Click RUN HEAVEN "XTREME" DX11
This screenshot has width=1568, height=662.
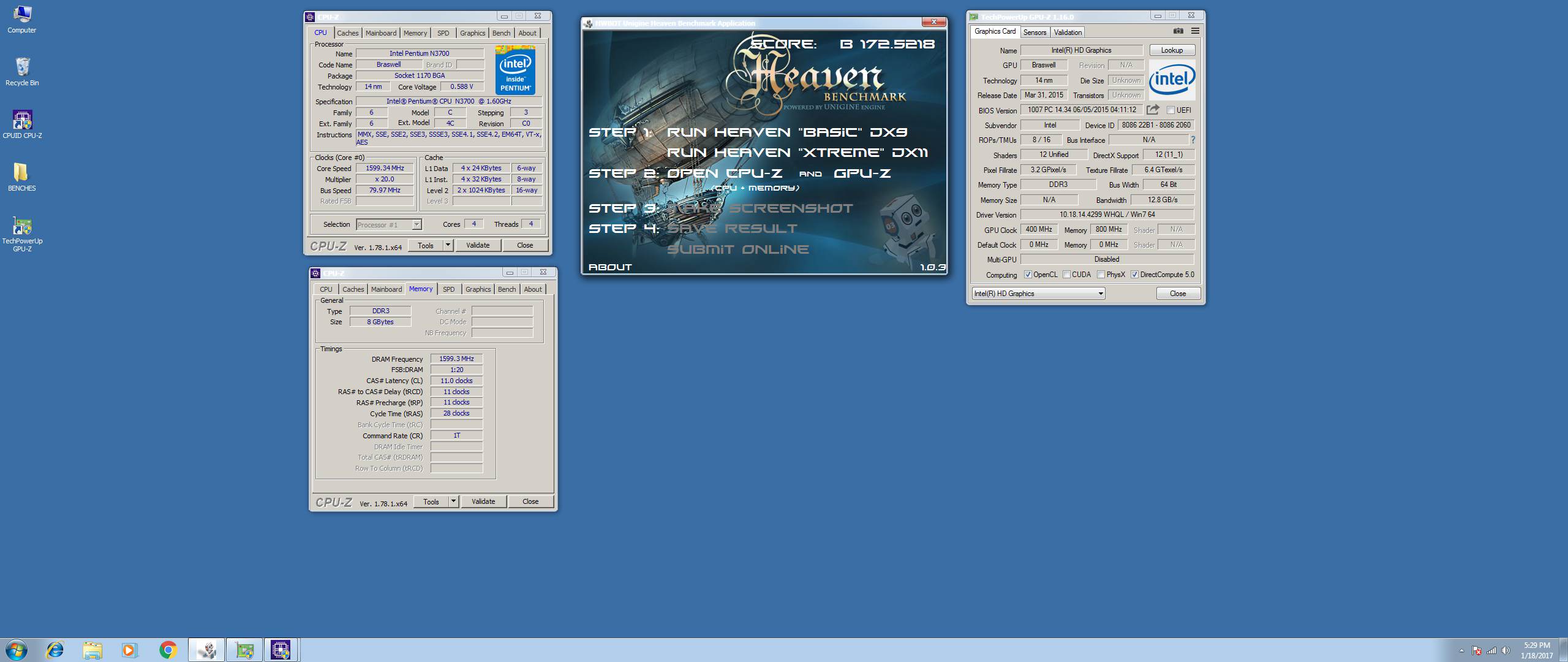(x=797, y=153)
